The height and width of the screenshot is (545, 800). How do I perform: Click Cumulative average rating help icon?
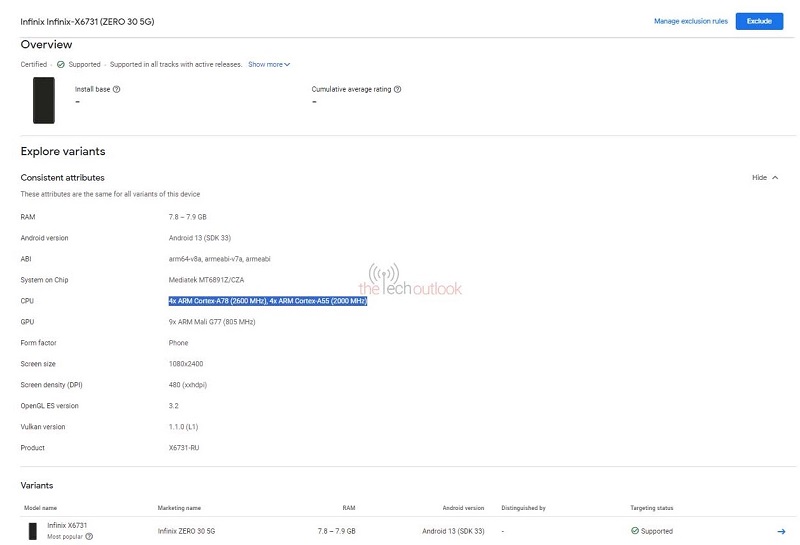point(397,89)
